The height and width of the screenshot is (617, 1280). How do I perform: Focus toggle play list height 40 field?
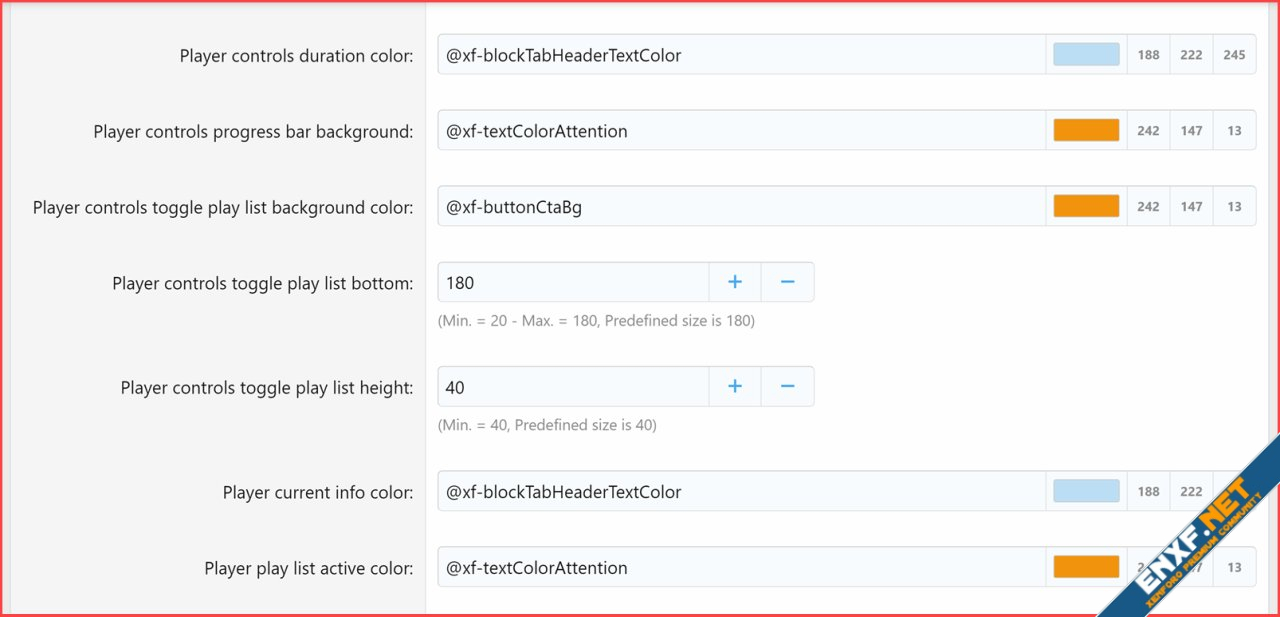574,386
